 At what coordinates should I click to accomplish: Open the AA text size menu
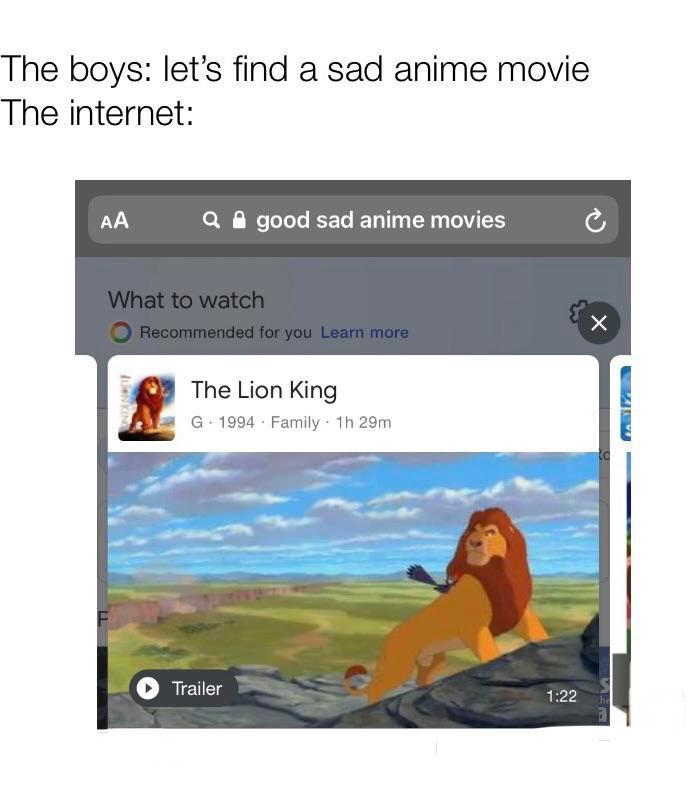115,221
